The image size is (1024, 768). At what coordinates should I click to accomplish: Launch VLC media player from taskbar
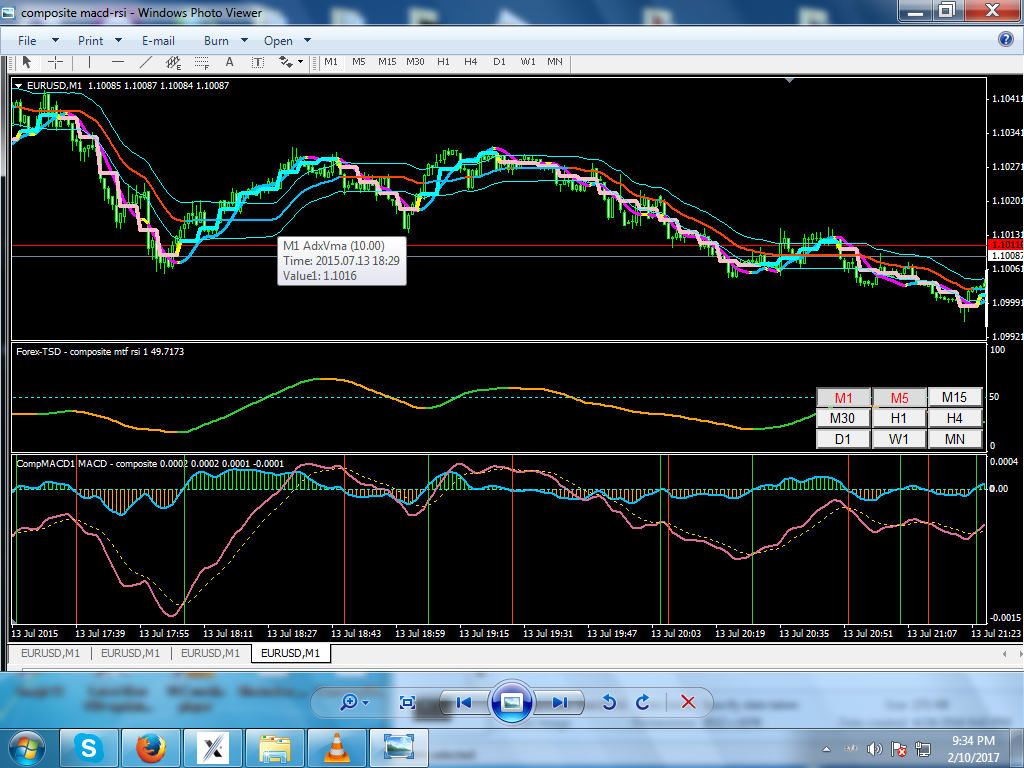tap(337, 747)
